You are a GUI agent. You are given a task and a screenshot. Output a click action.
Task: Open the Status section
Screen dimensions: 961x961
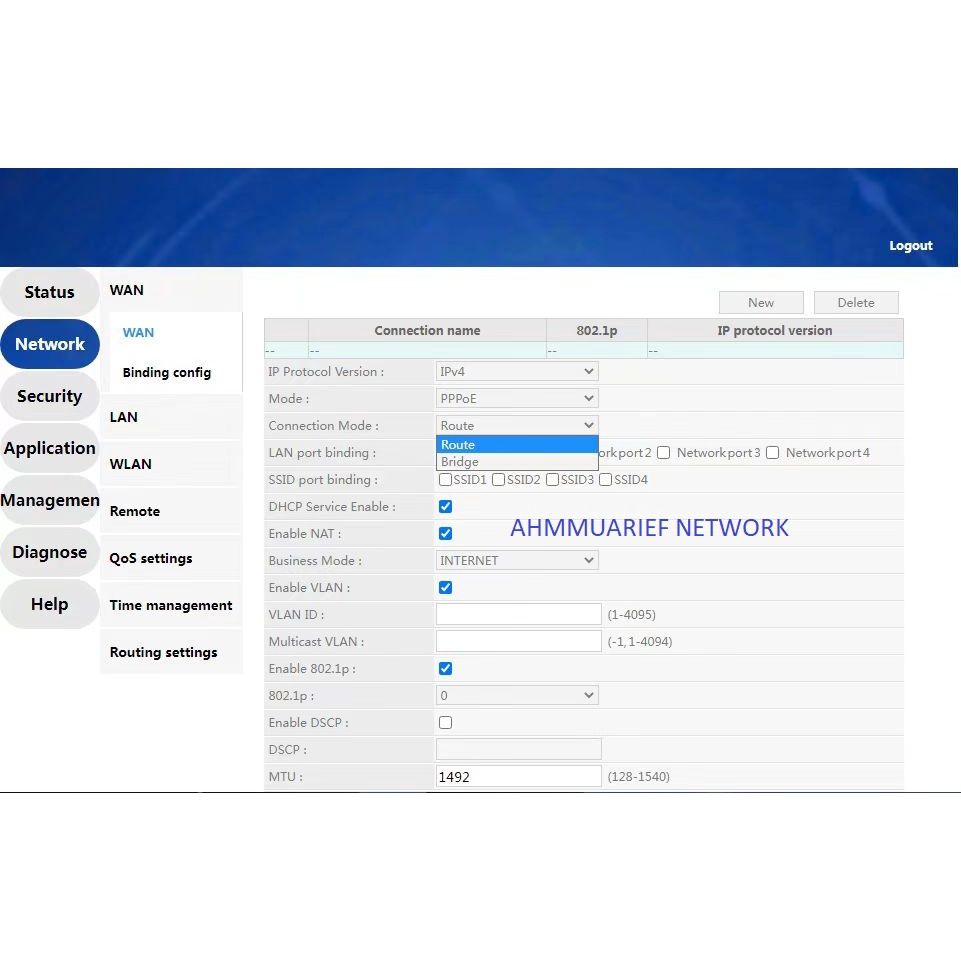click(49, 292)
